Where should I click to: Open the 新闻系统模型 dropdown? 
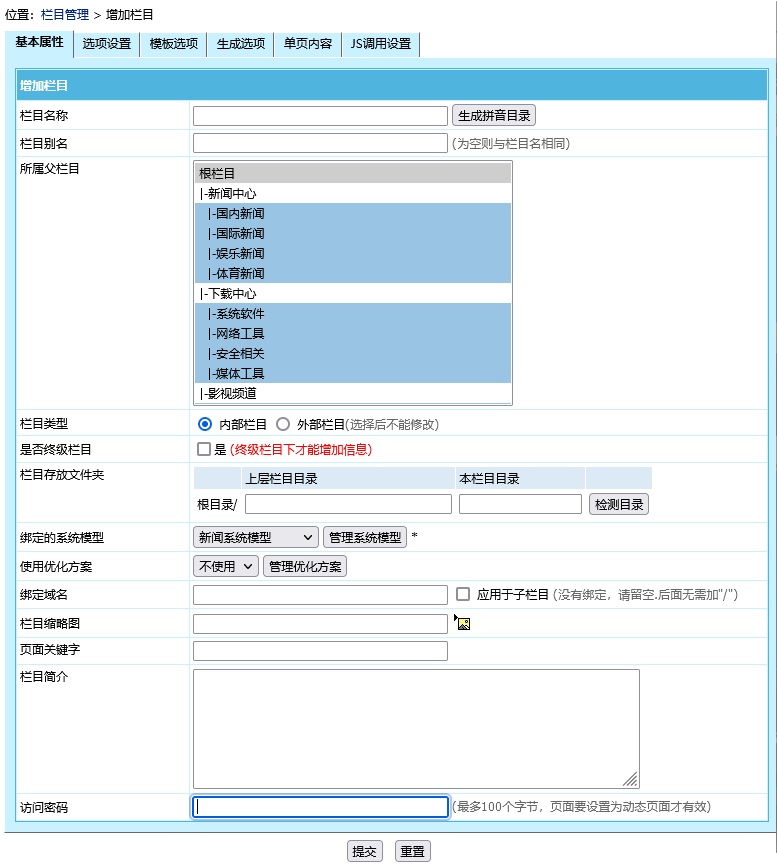click(256, 537)
